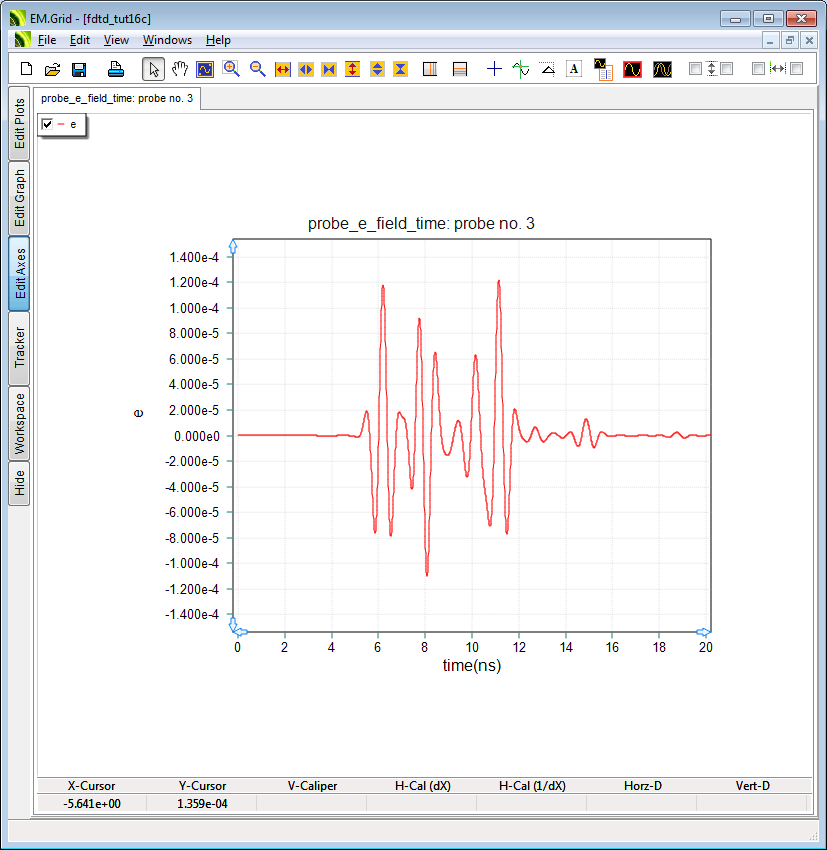Viewport: 827px width, 850px height.
Task: Click the Zoom In magnifier icon
Action: [232, 69]
